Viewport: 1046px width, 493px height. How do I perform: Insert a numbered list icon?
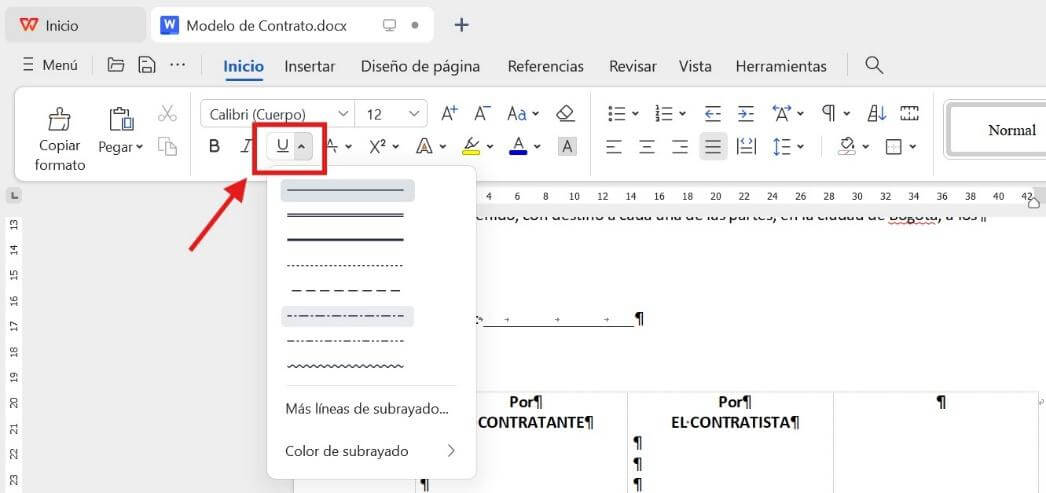pos(664,114)
